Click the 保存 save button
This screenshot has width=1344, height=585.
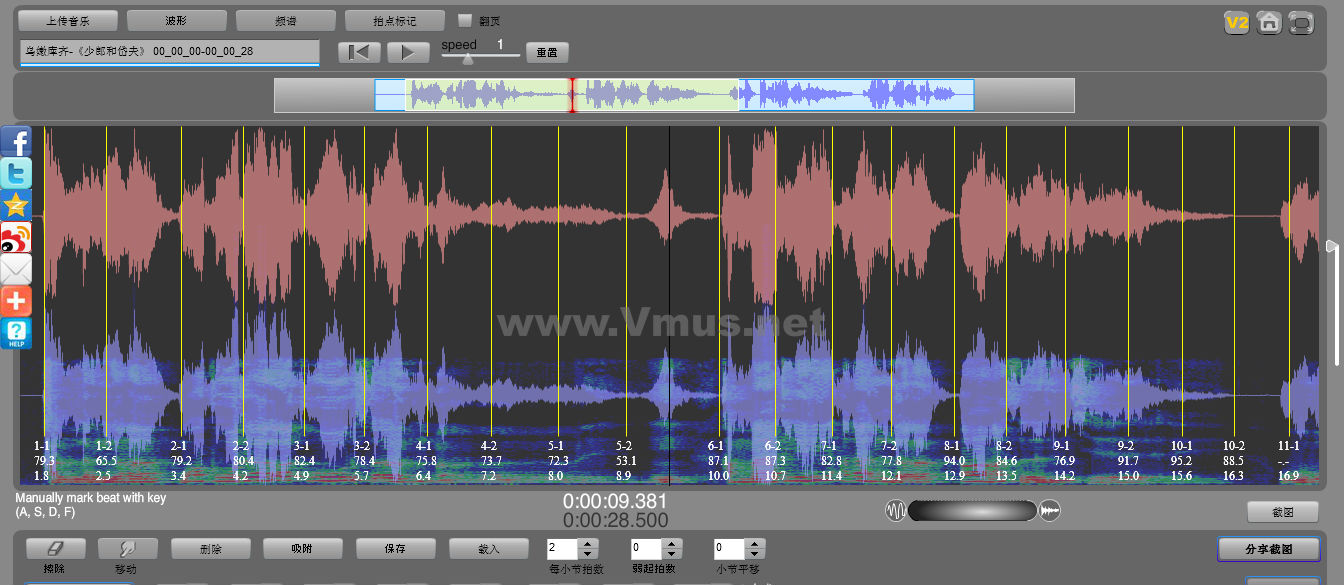pyautogui.click(x=395, y=549)
